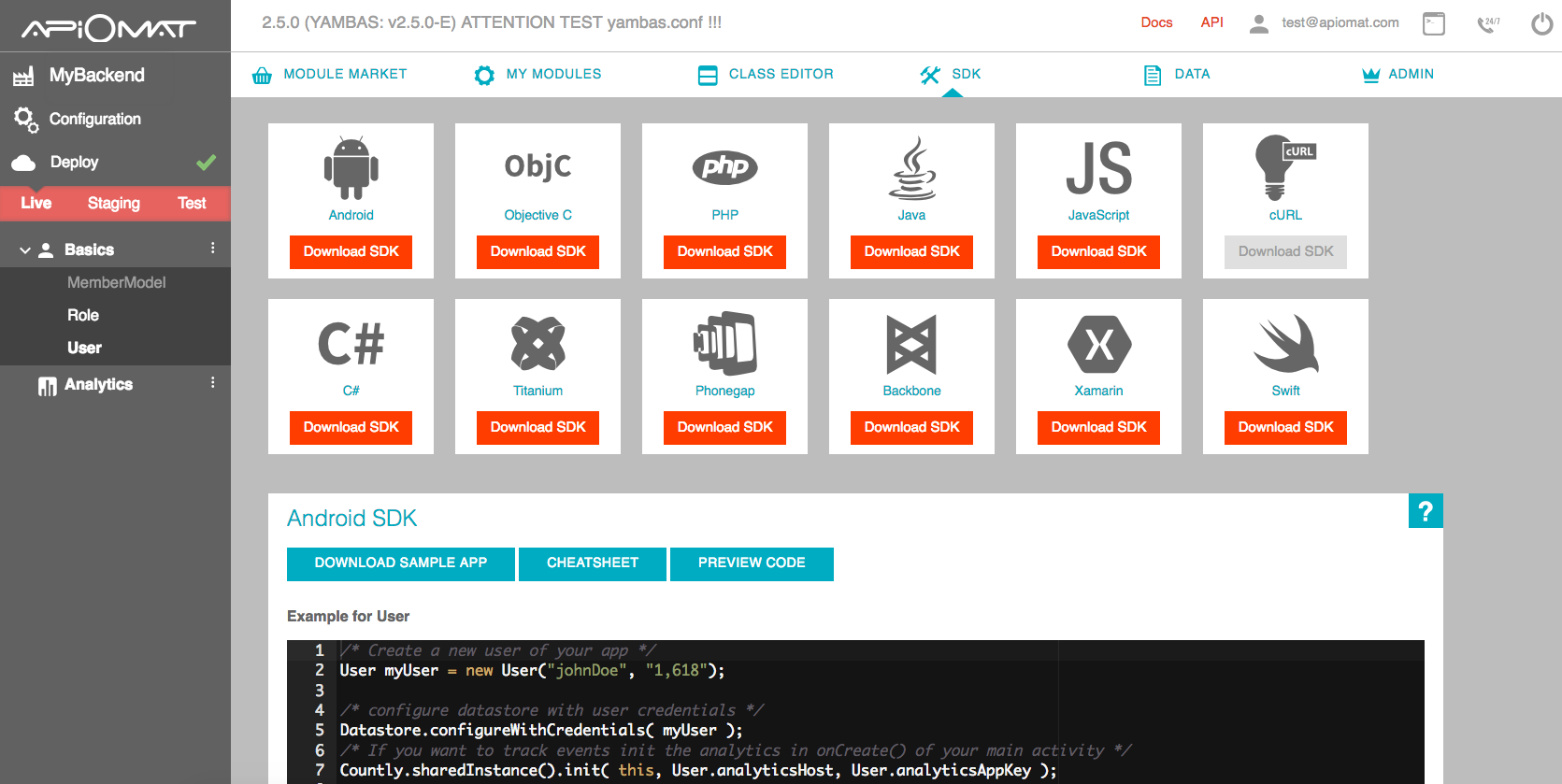Click the ObjC logo icon
Screen dimensions: 1562x784
[537, 166]
